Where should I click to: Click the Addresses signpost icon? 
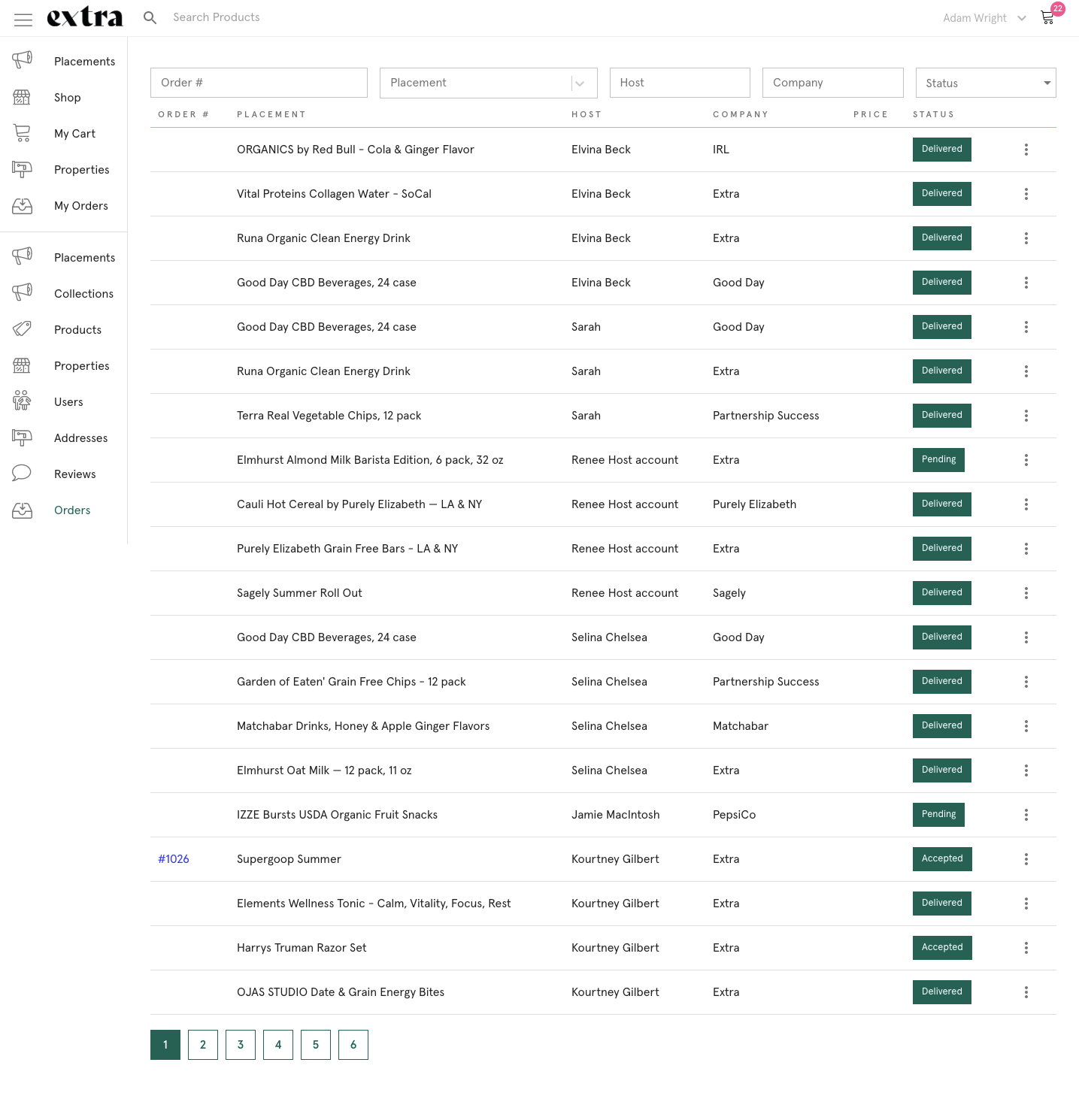[x=23, y=437]
